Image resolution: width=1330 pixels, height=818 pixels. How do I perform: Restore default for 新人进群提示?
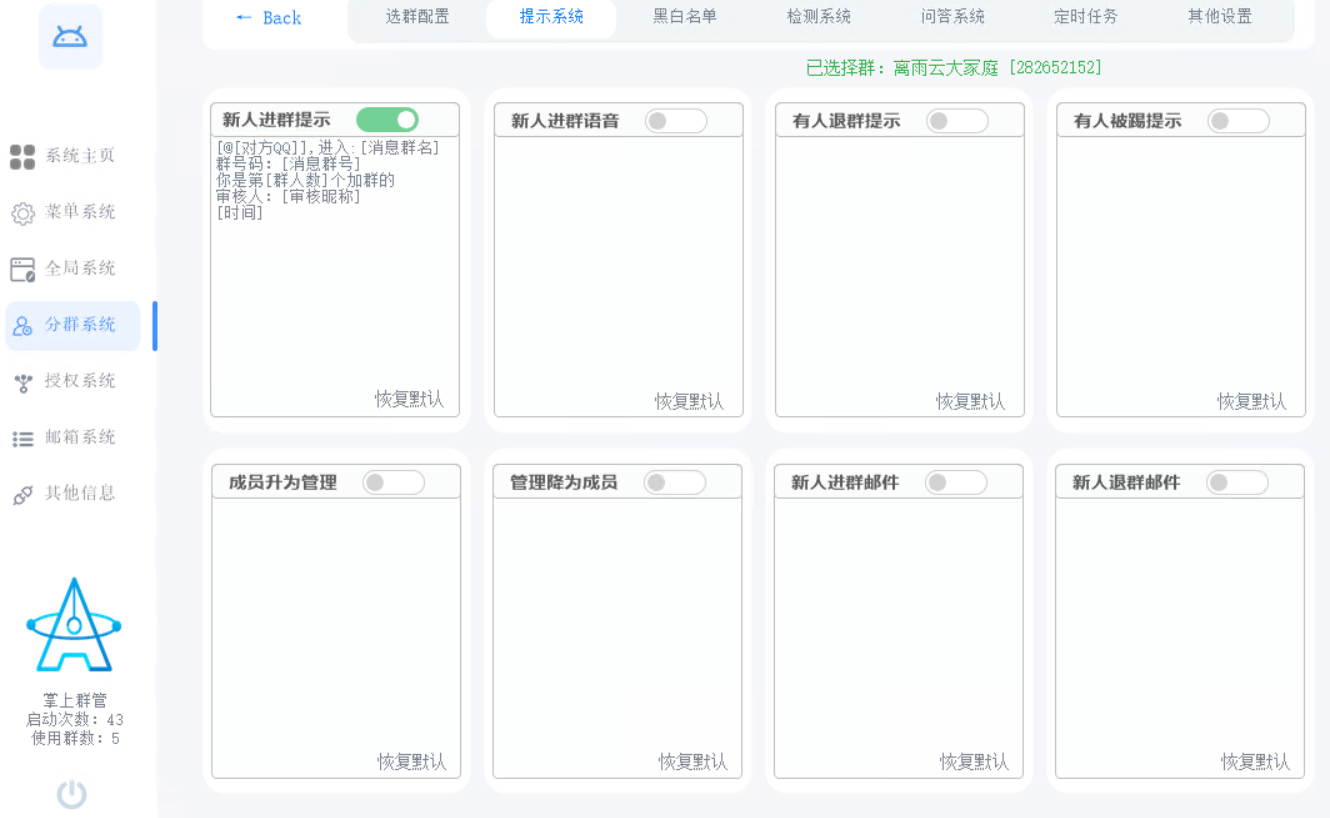point(410,400)
